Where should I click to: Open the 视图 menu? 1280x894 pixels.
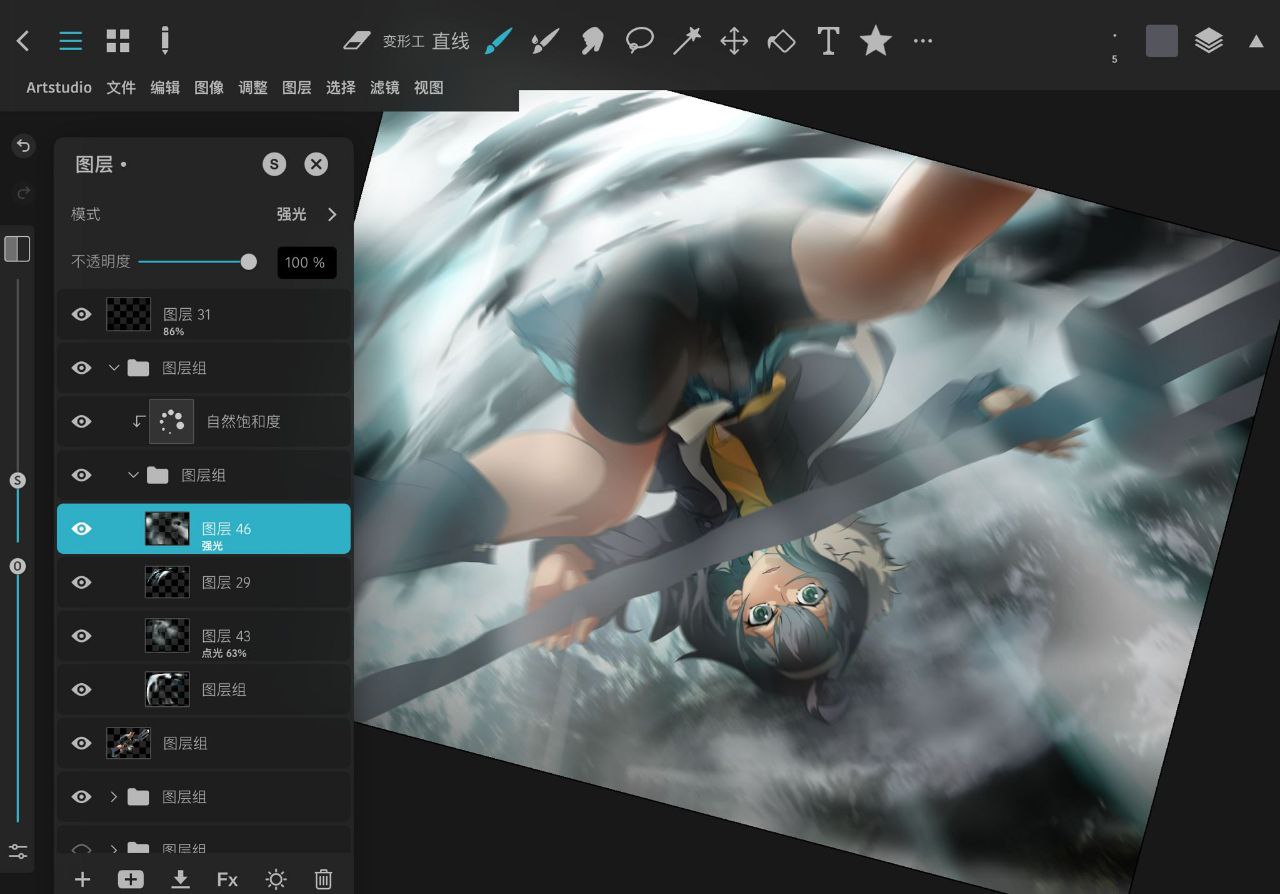pos(429,88)
